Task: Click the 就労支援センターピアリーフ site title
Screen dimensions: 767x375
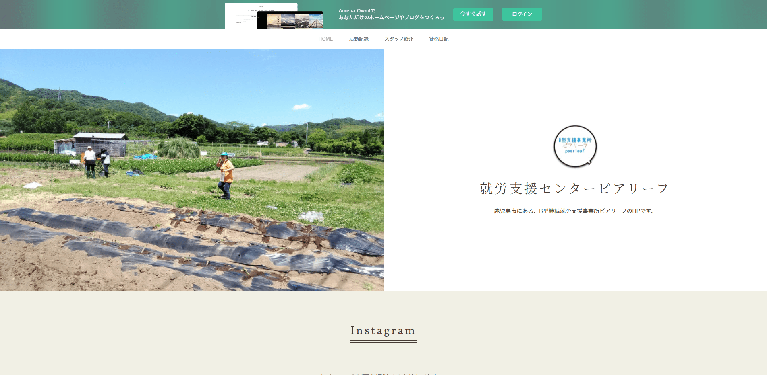Action: 574,189
